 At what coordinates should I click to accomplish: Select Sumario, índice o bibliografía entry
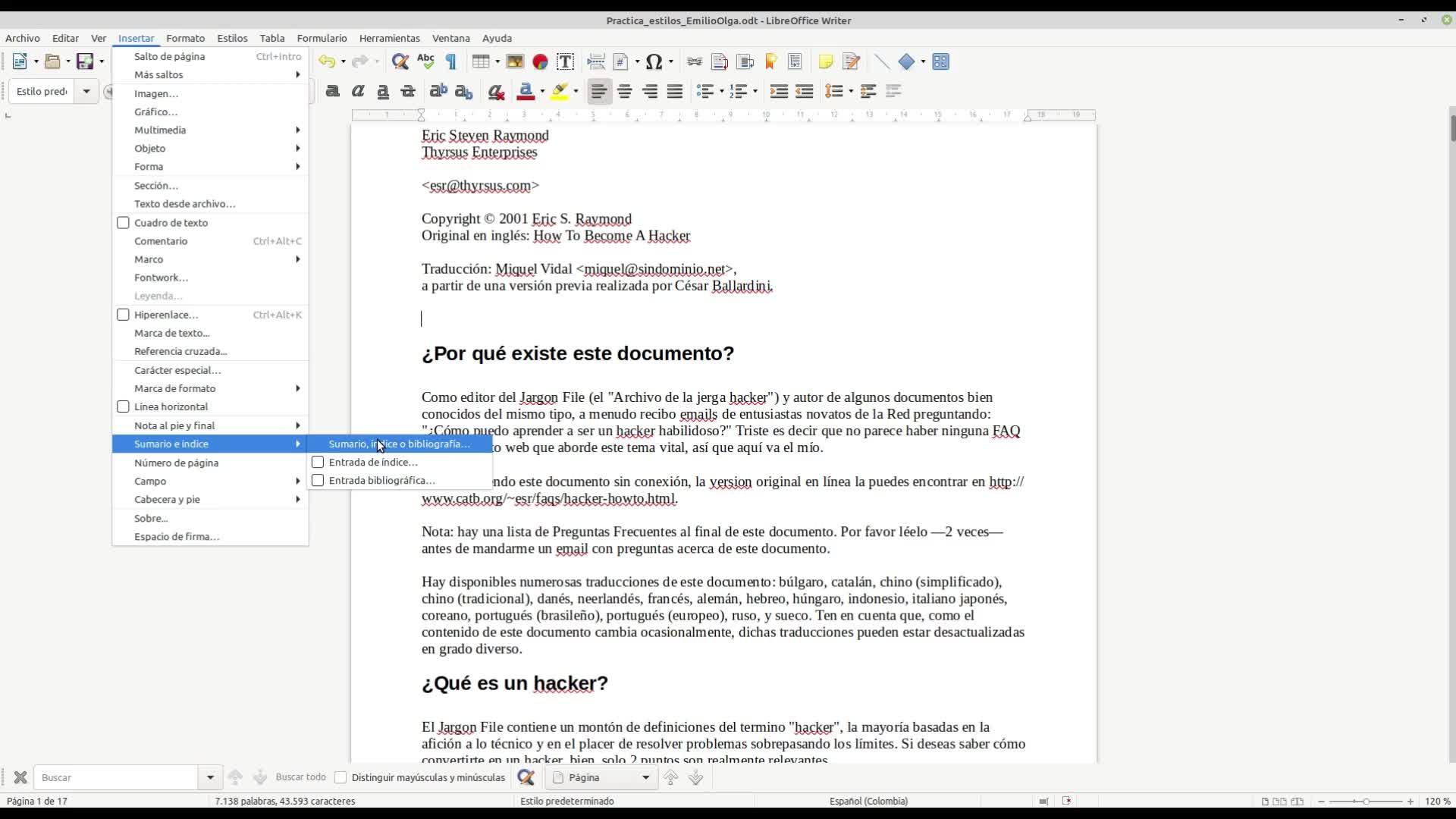click(x=399, y=444)
